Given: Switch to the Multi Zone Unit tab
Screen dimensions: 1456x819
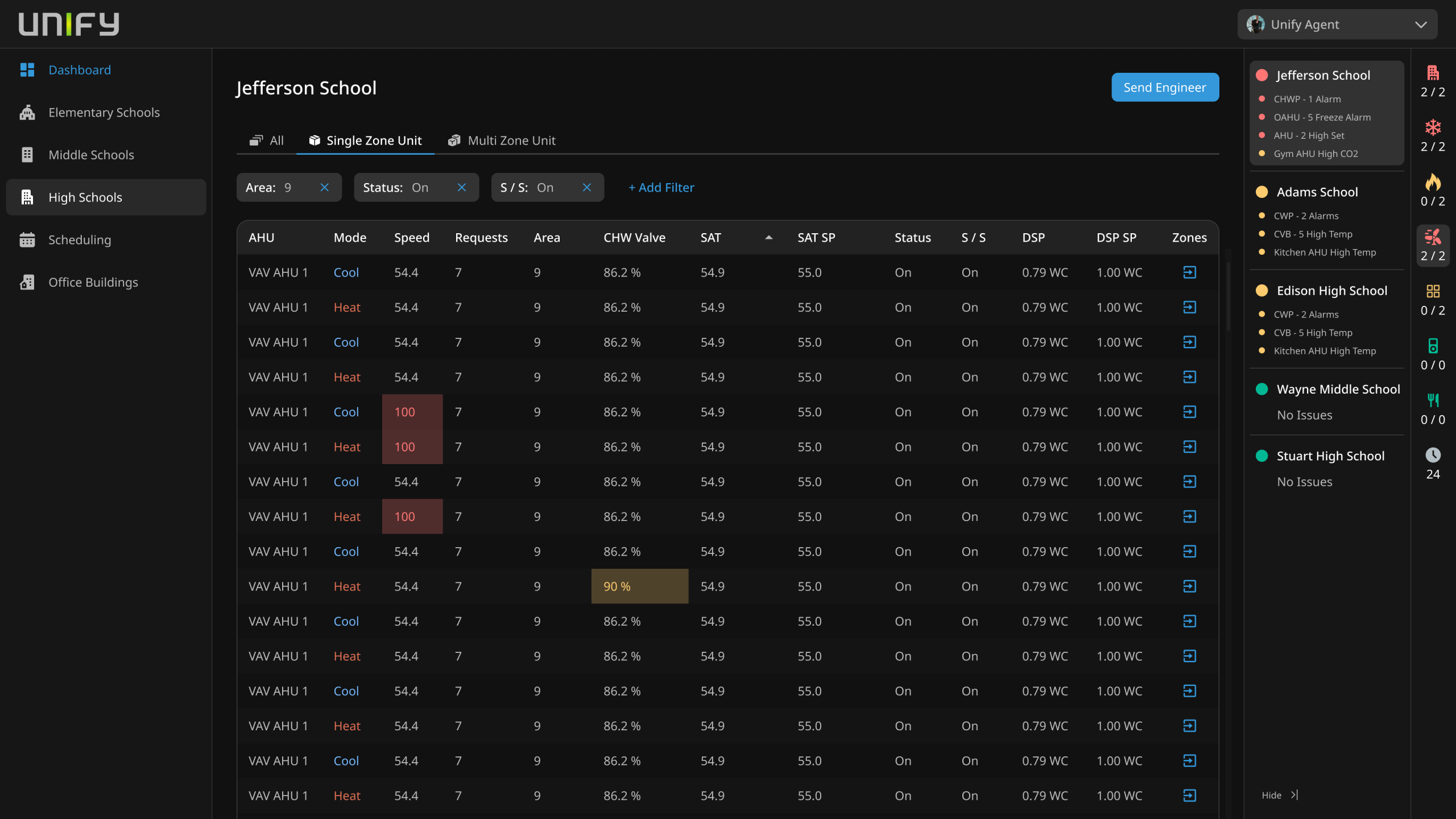Looking at the screenshot, I should point(502,140).
